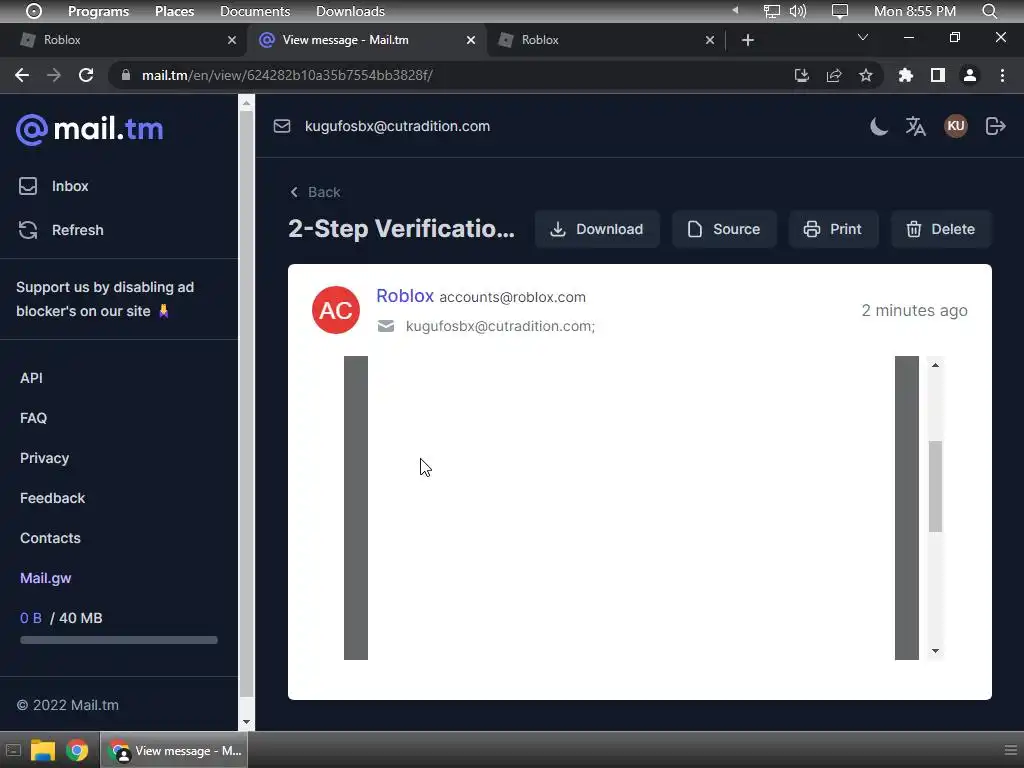View site lock information icon
The width and height of the screenshot is (1024, 768).
pyautogui.click(x=126, y=75)
